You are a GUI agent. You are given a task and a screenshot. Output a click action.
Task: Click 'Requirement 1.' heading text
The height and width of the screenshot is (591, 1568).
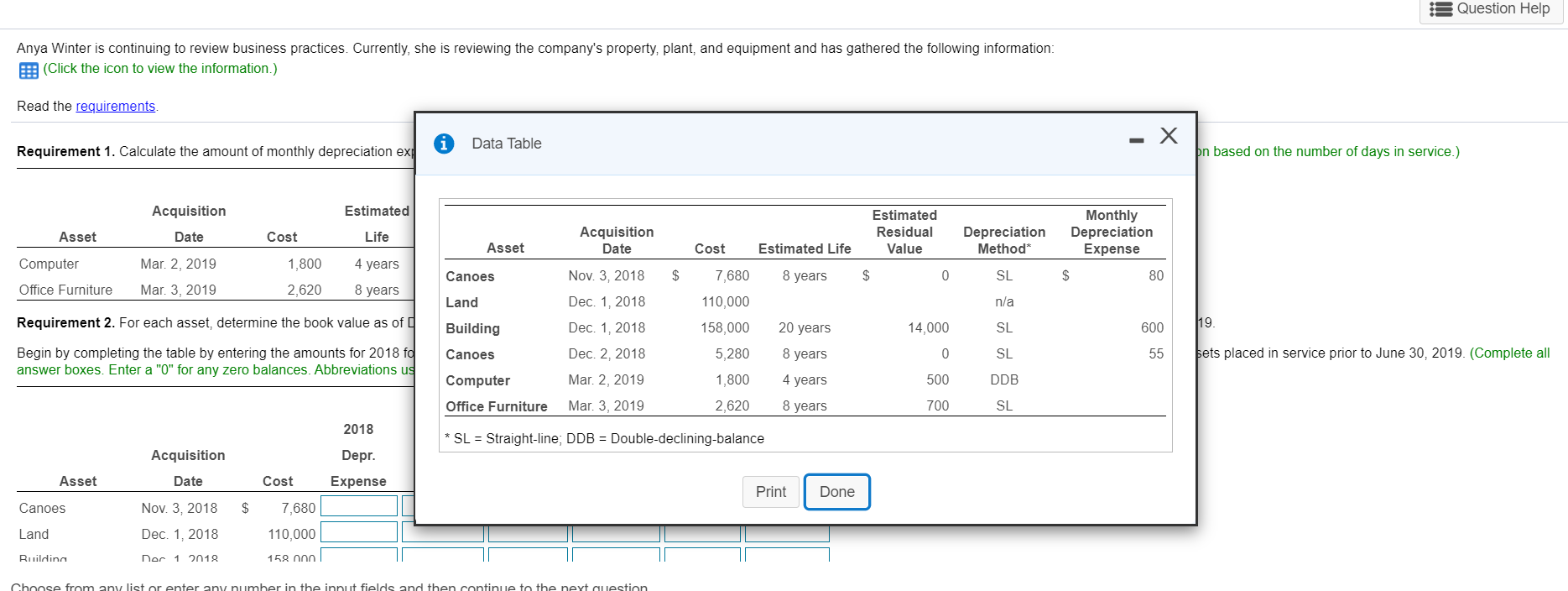pyautogui.click(x=65, y=151)
